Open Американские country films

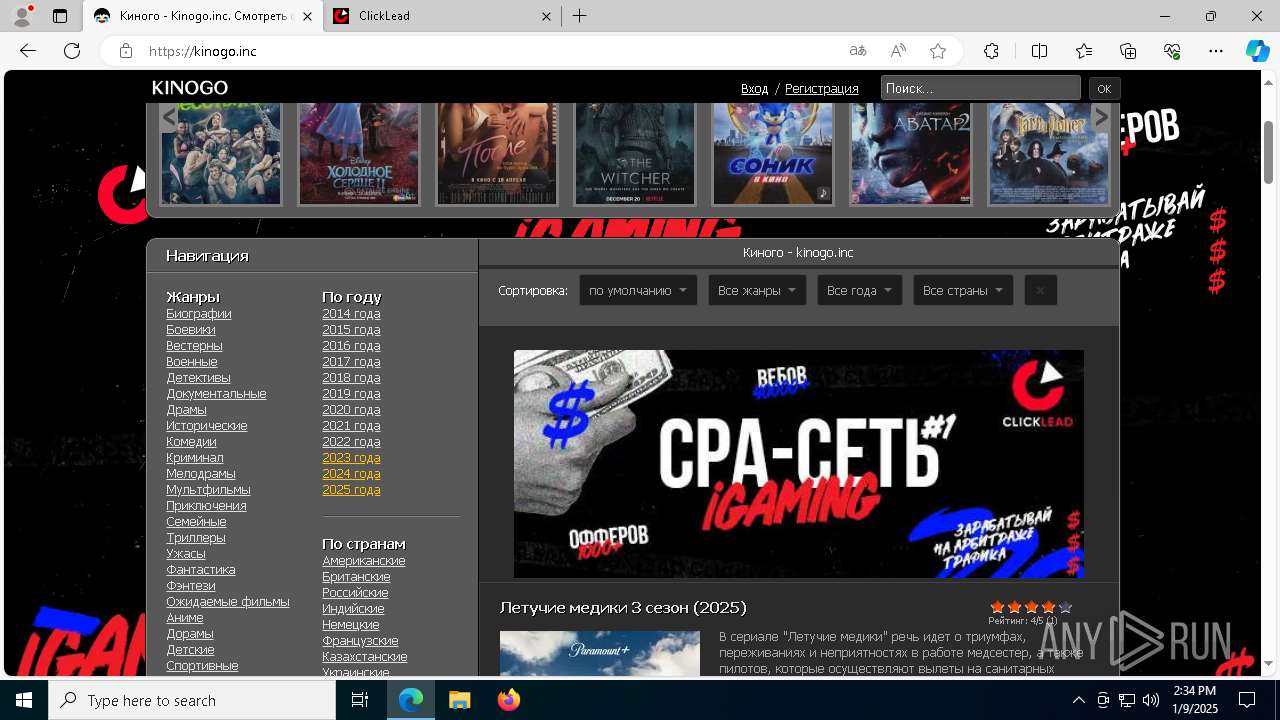coord(364,561)
